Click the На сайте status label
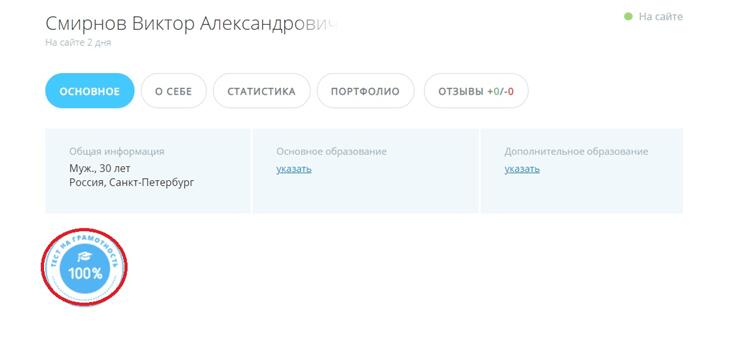 pos(661,17)
